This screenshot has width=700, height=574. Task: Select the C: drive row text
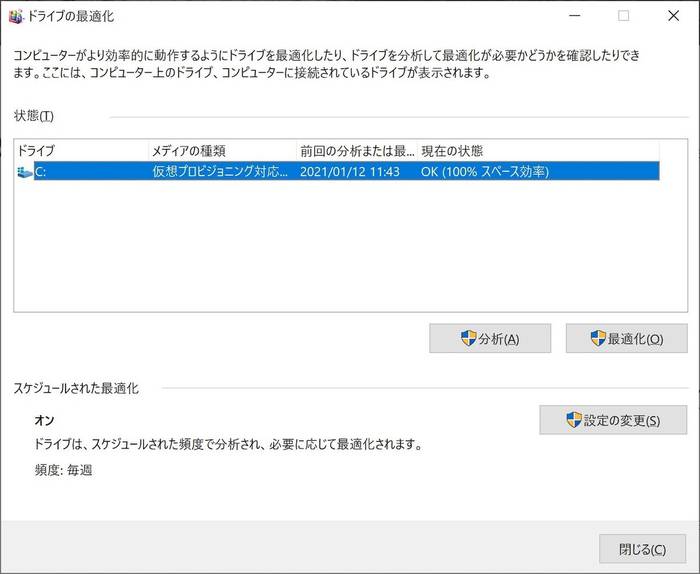[x=40, y=172]
